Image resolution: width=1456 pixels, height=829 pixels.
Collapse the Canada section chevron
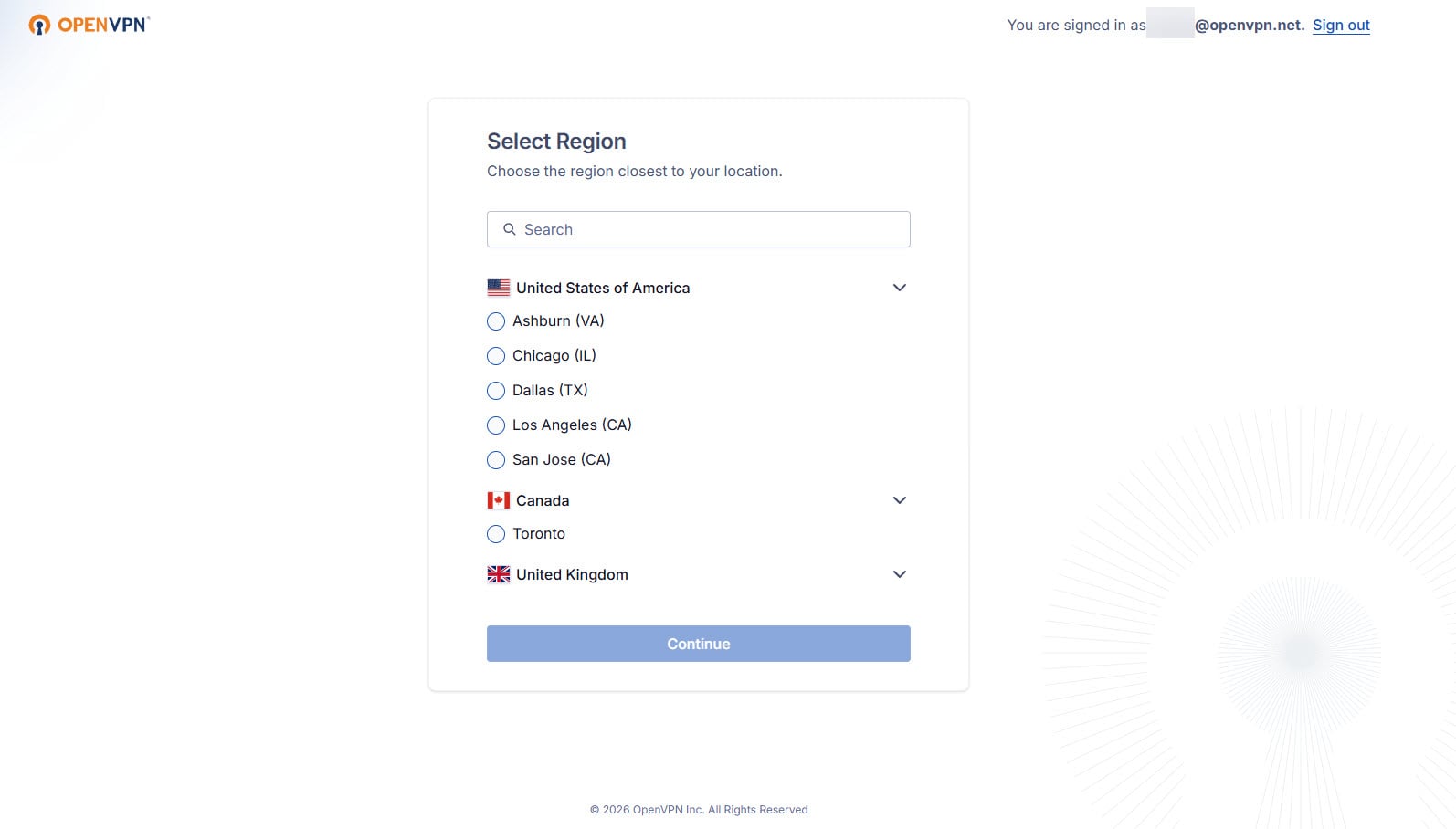900,500
